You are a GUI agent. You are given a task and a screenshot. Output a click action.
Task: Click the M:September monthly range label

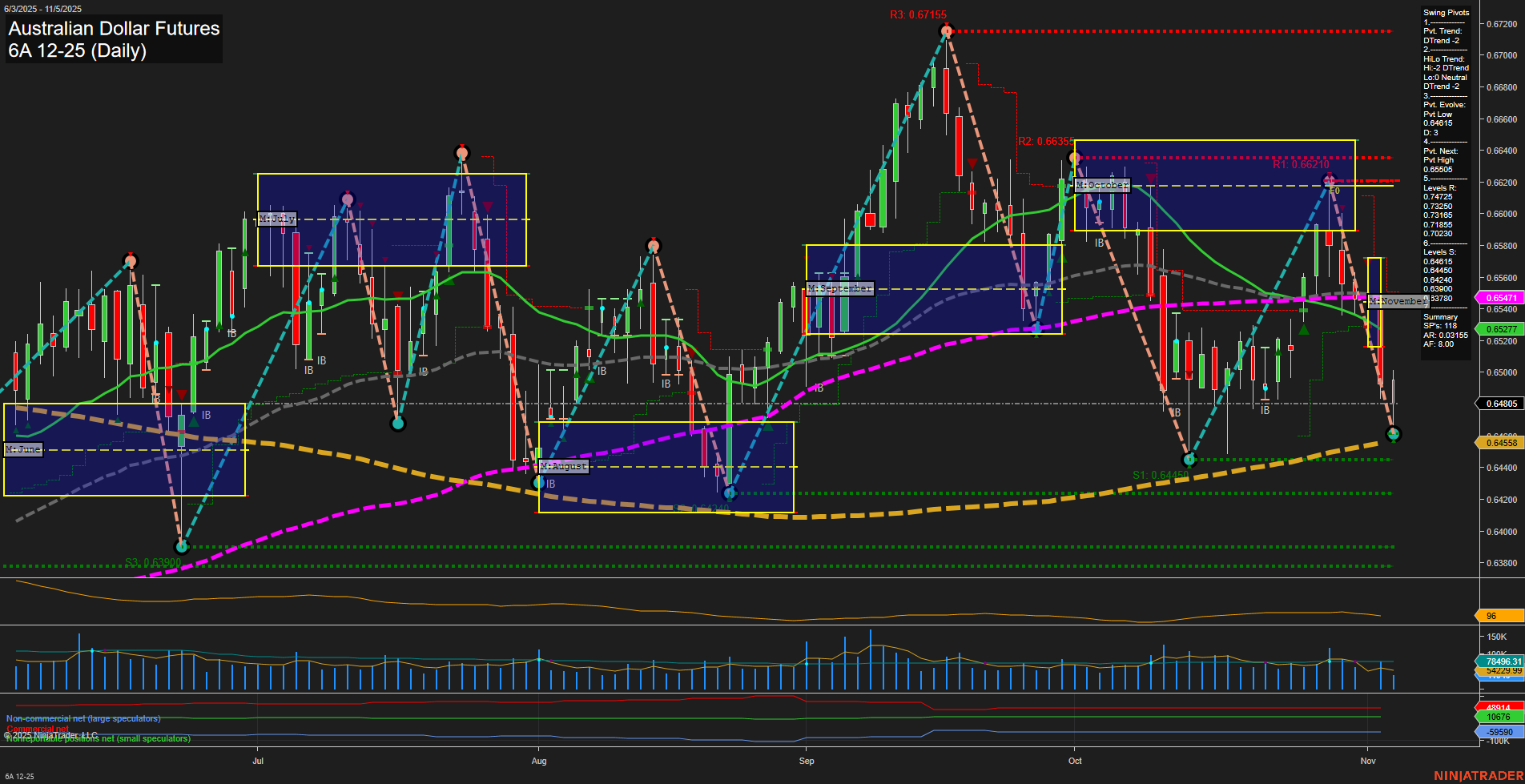tap(839, 288)
